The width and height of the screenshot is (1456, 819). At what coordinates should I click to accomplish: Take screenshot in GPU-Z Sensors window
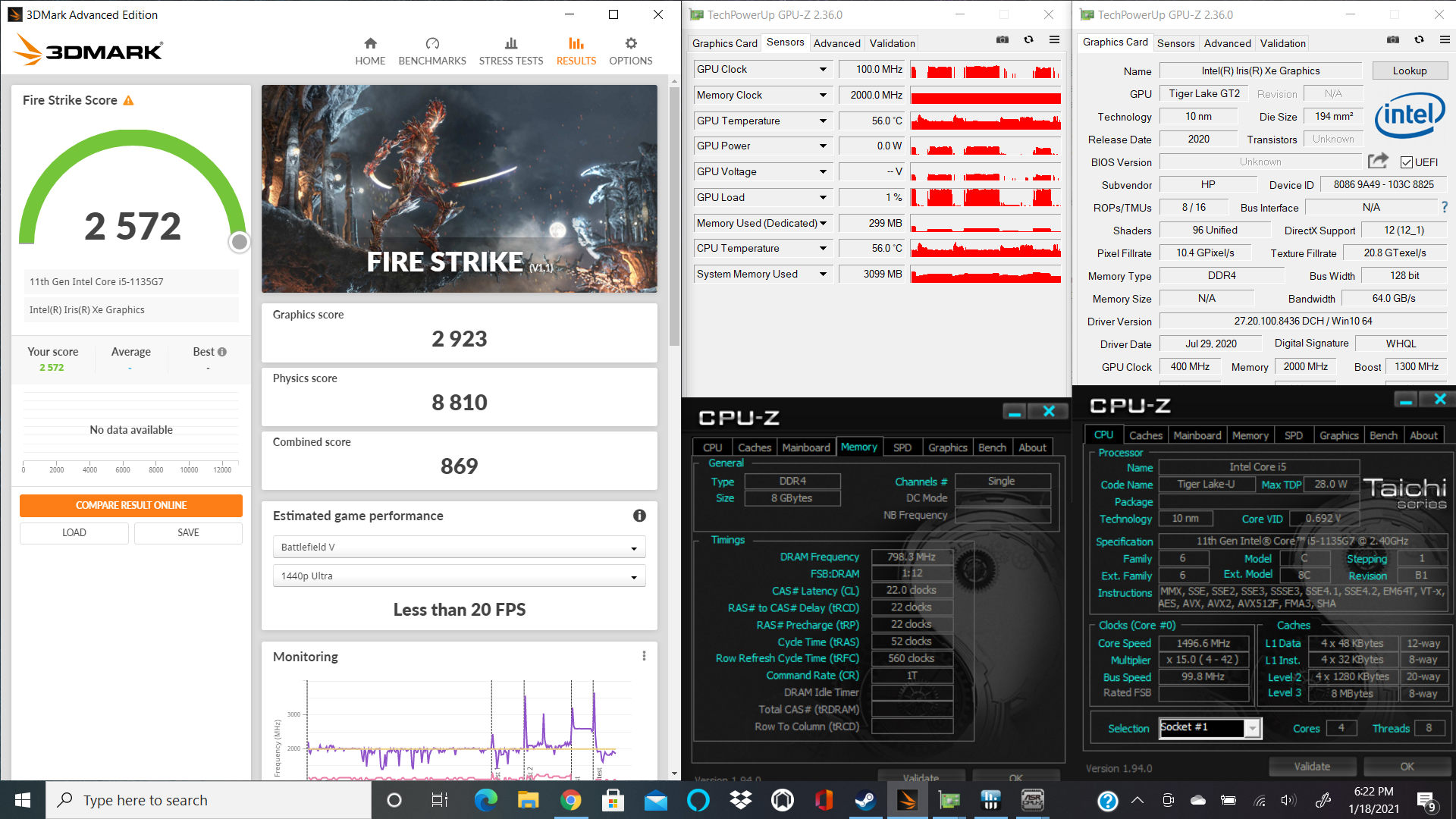tap(1003, 40)
